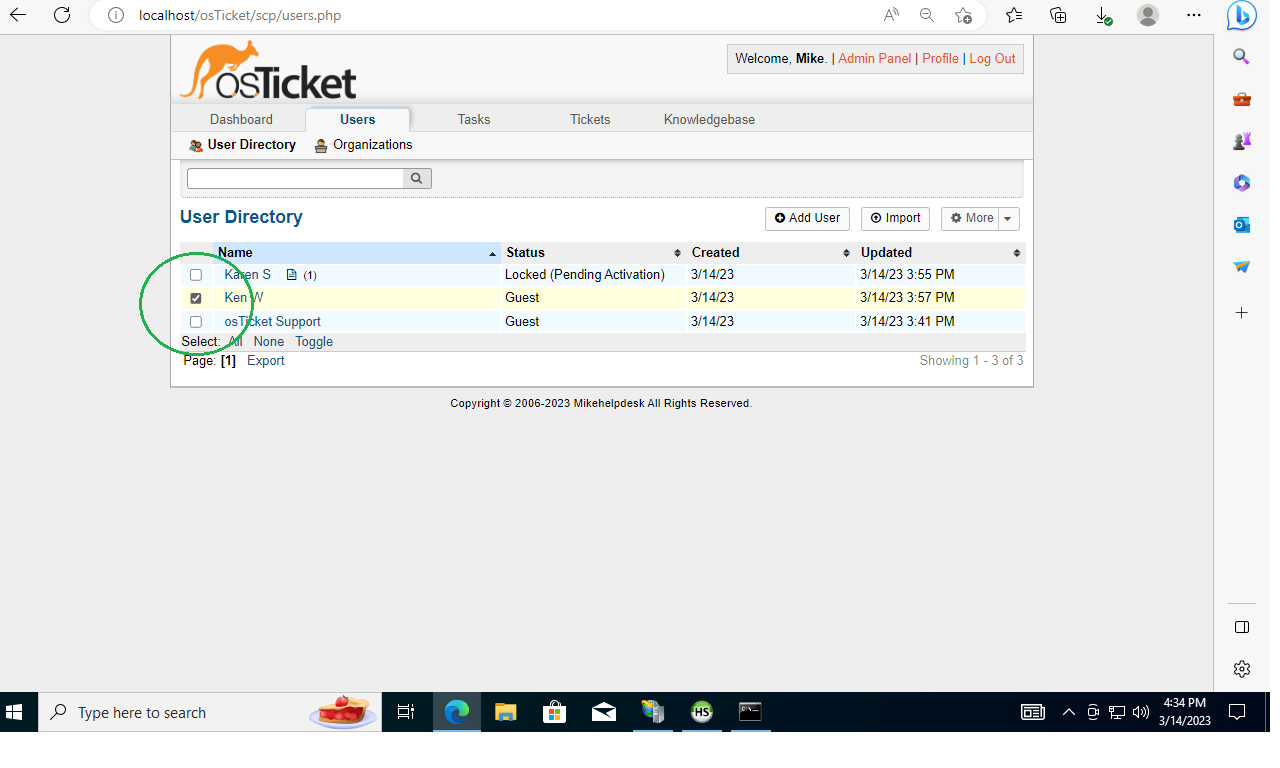The width and height of the screenshot is (1280, 768).
Task: Open the ticket note icon beside Karen S
Action: pos(292,274)
